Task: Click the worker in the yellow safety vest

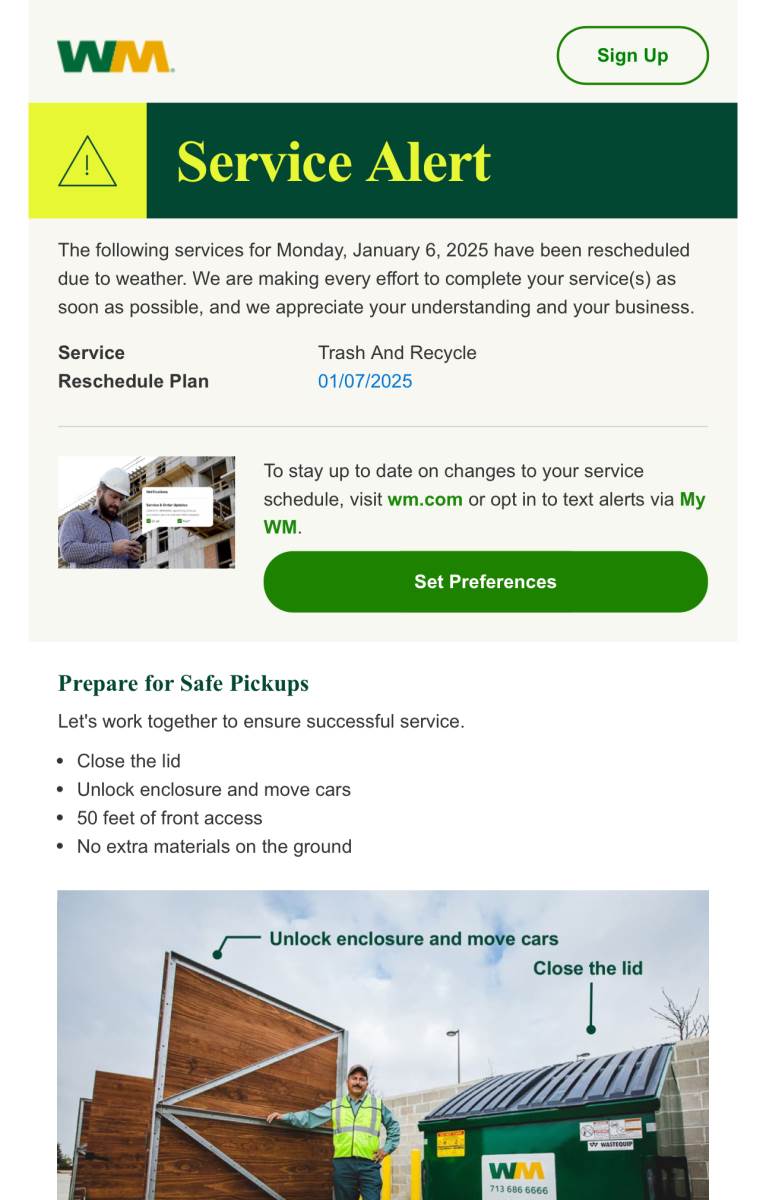Action: 356,1130
